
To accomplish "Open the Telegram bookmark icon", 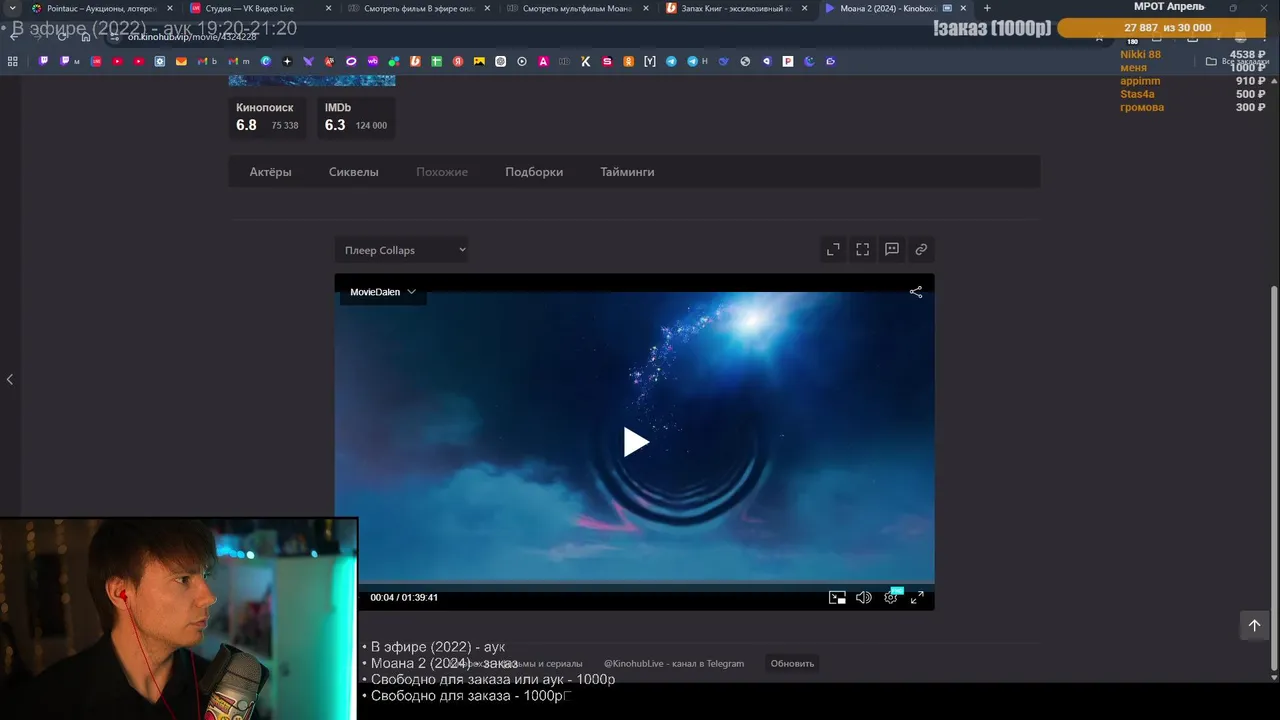I will (x=671, y=61).
